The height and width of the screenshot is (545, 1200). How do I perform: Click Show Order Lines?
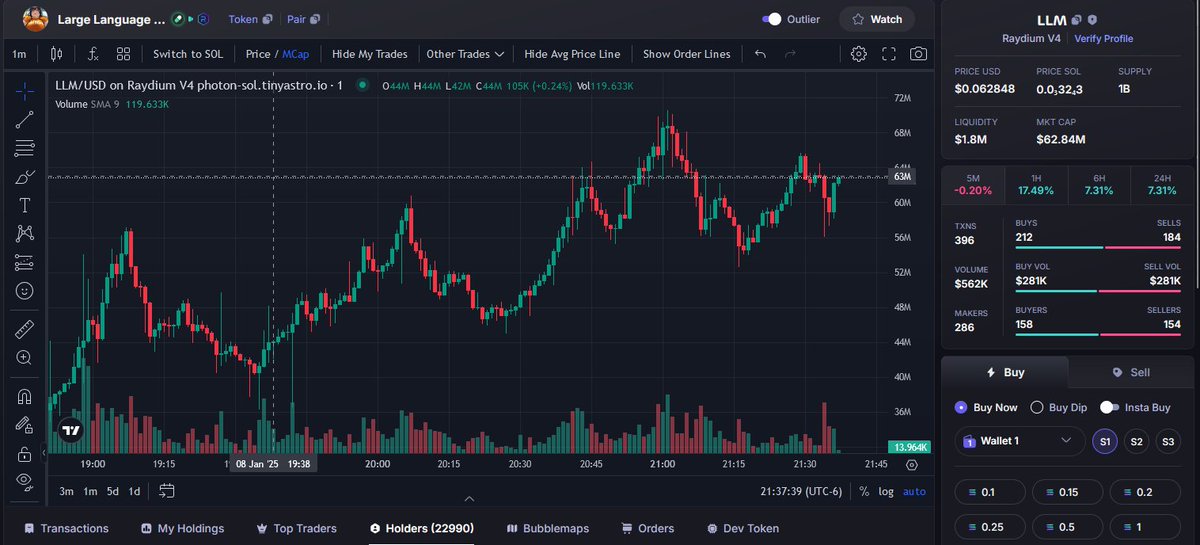[687, 54]
